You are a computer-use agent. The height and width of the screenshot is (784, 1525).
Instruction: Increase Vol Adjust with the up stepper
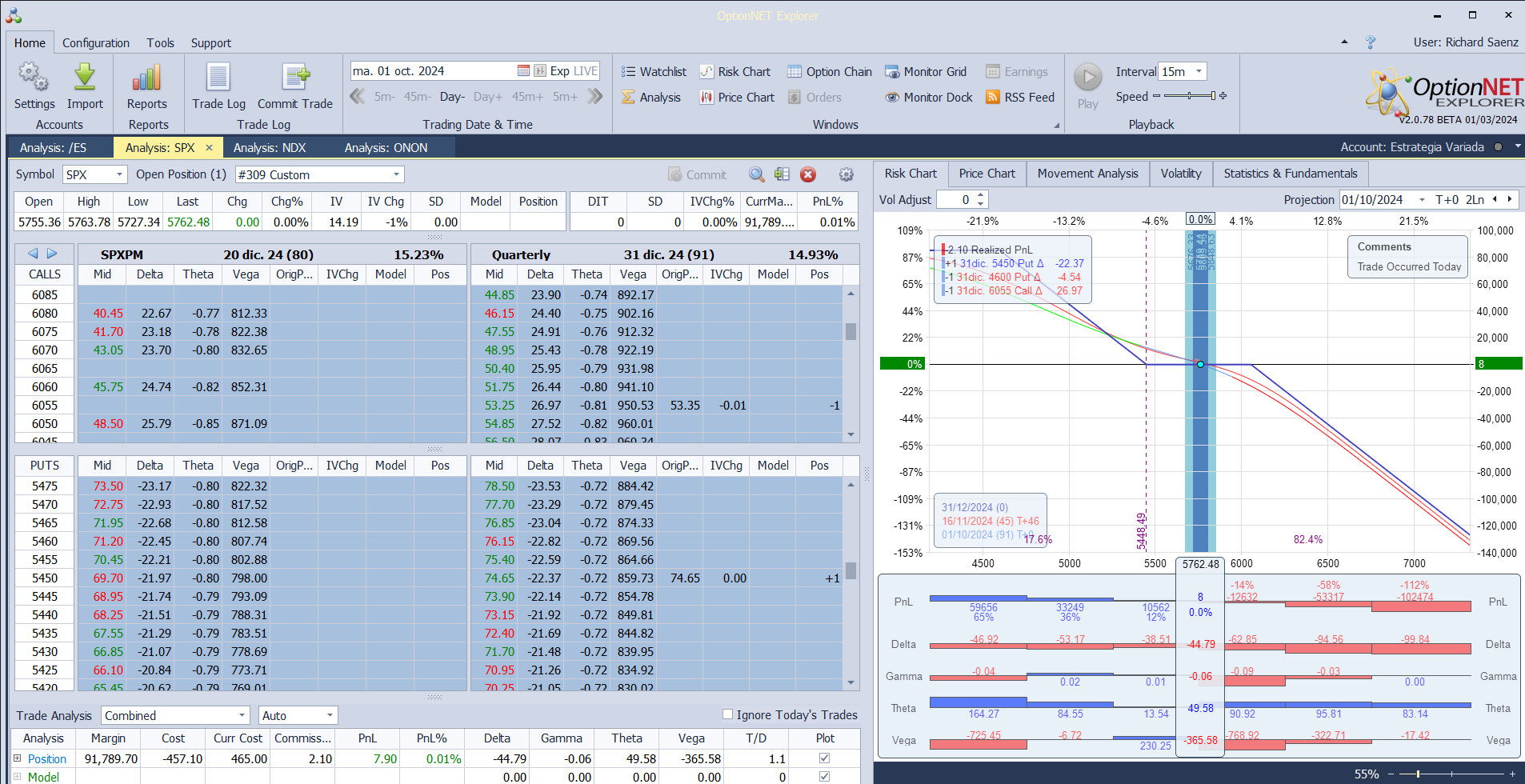981,195
